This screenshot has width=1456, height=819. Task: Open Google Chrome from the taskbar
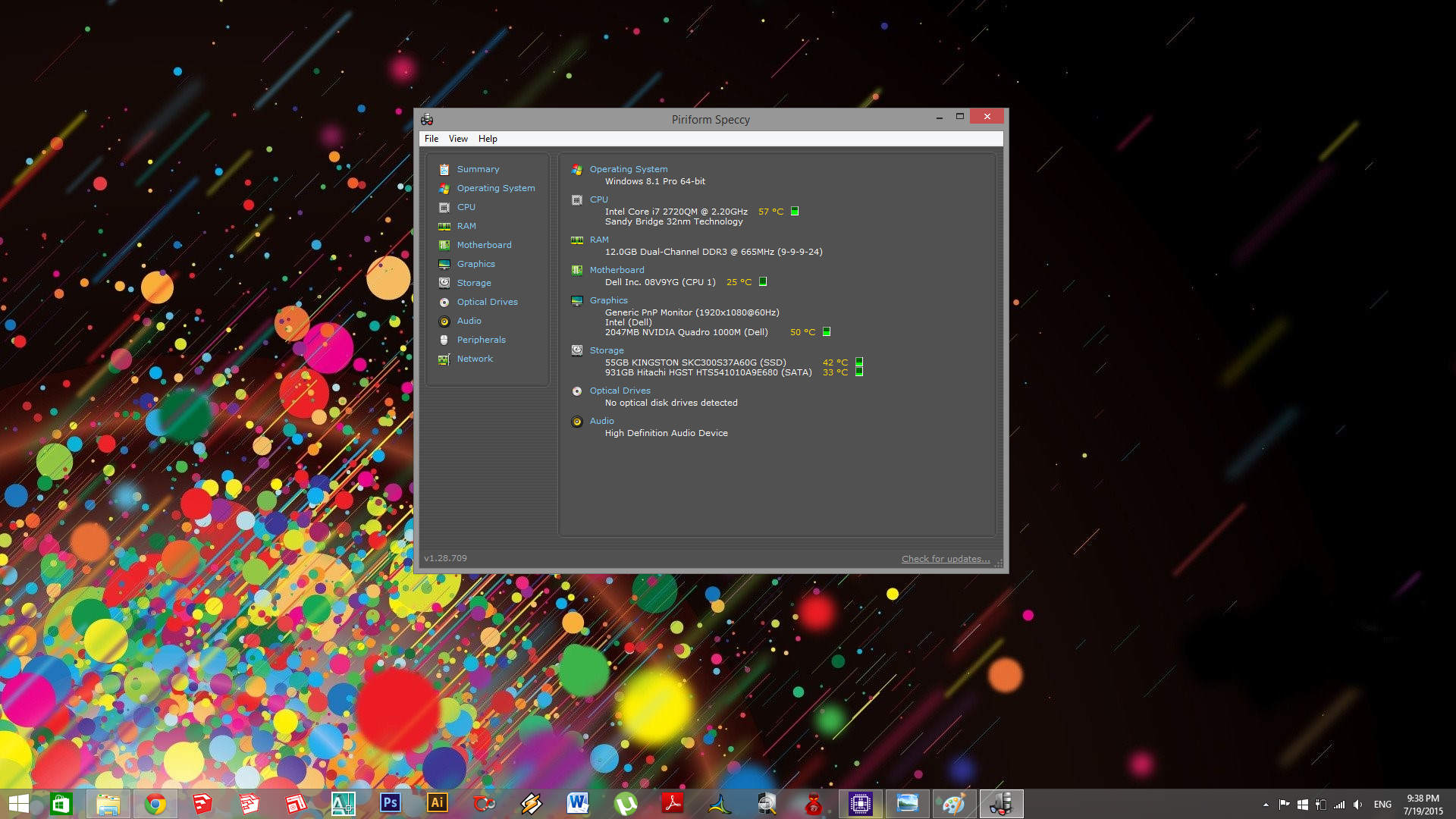pos(155,804)
